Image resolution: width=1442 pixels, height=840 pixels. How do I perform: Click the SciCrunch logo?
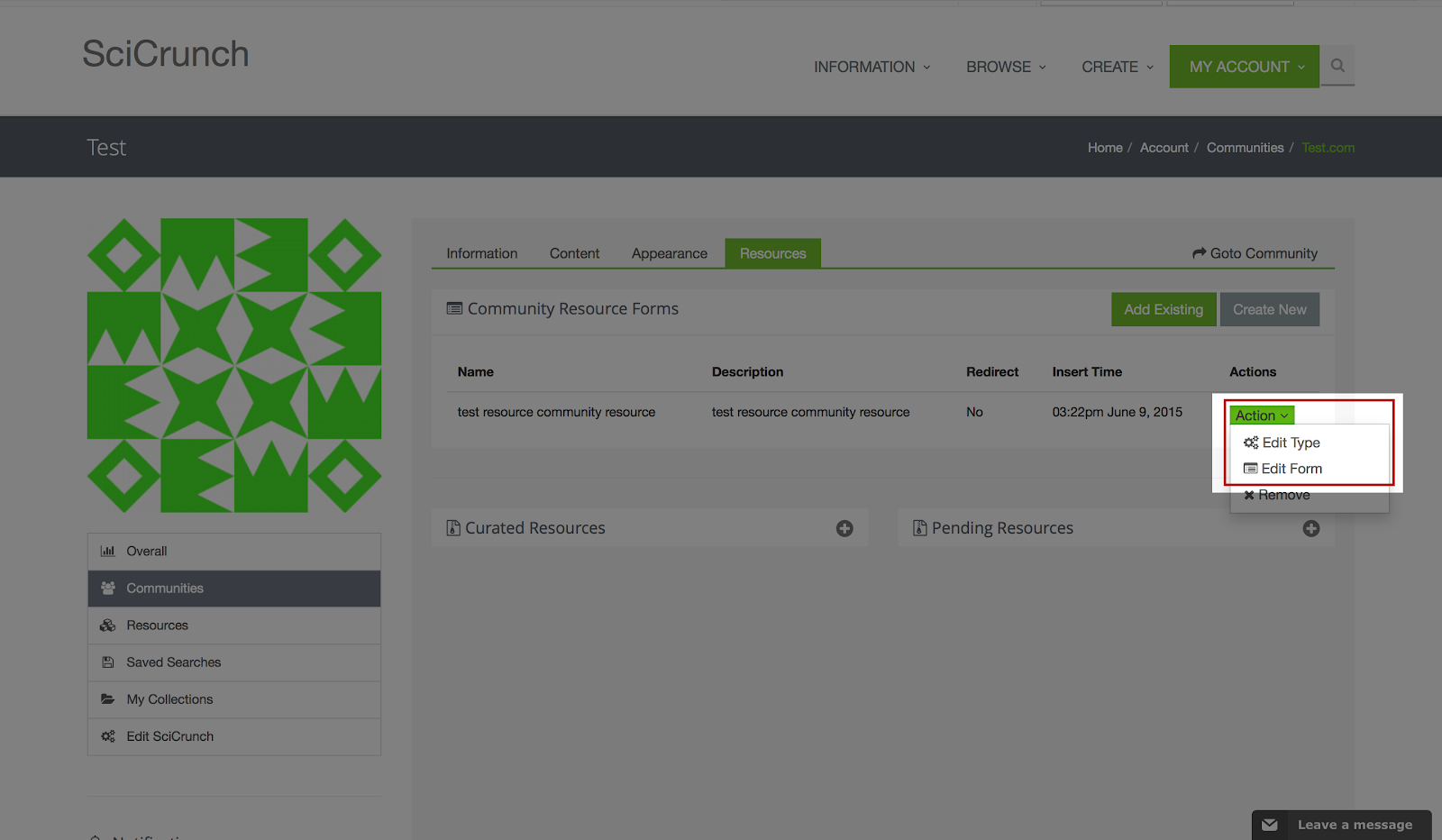click(x=166, y=54)
